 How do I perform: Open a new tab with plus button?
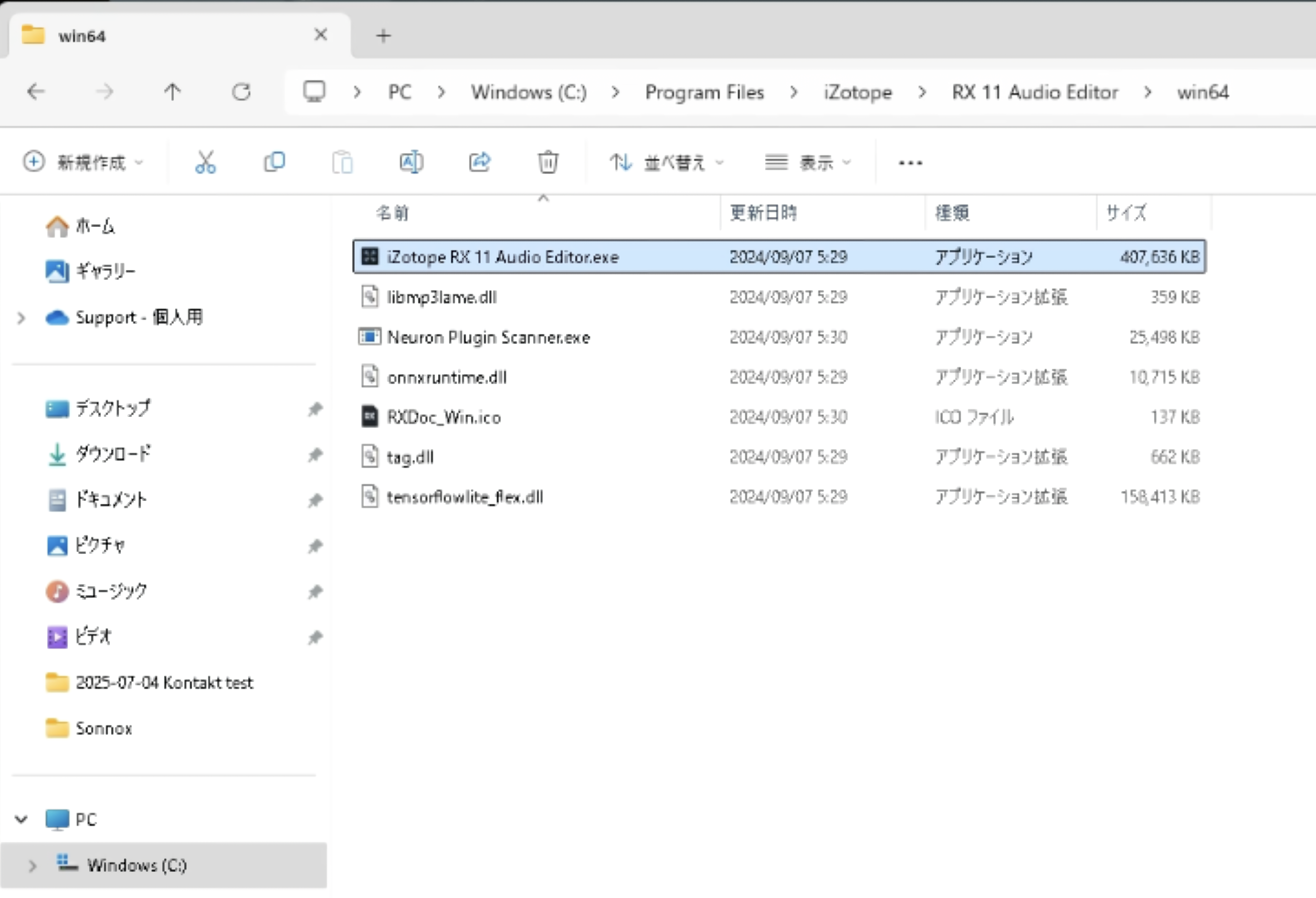click(384, 36)
